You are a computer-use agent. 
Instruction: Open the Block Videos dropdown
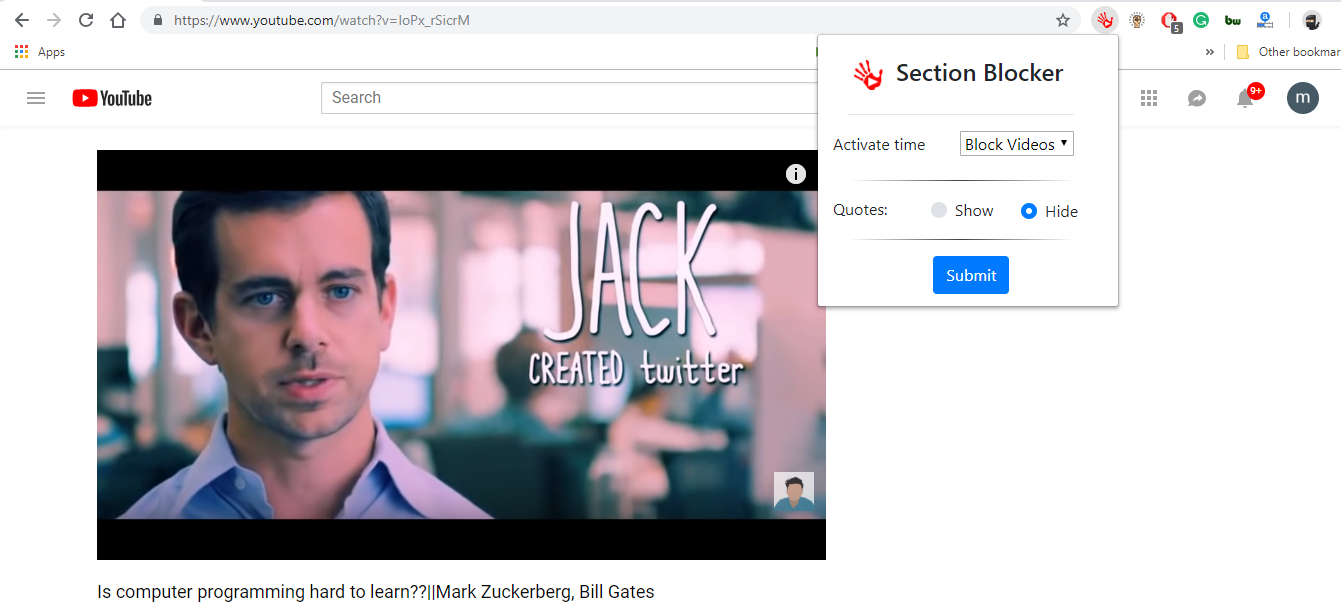1016,143
